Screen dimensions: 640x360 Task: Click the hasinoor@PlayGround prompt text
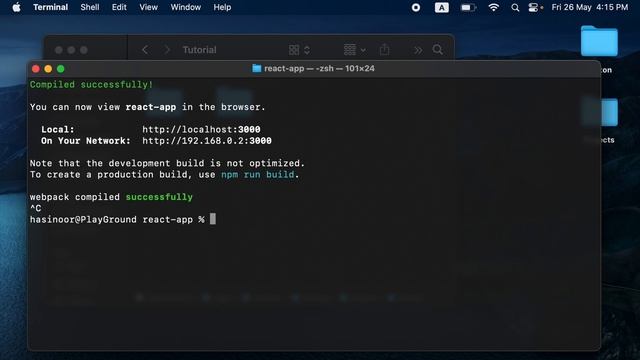(x=83, y=220)
